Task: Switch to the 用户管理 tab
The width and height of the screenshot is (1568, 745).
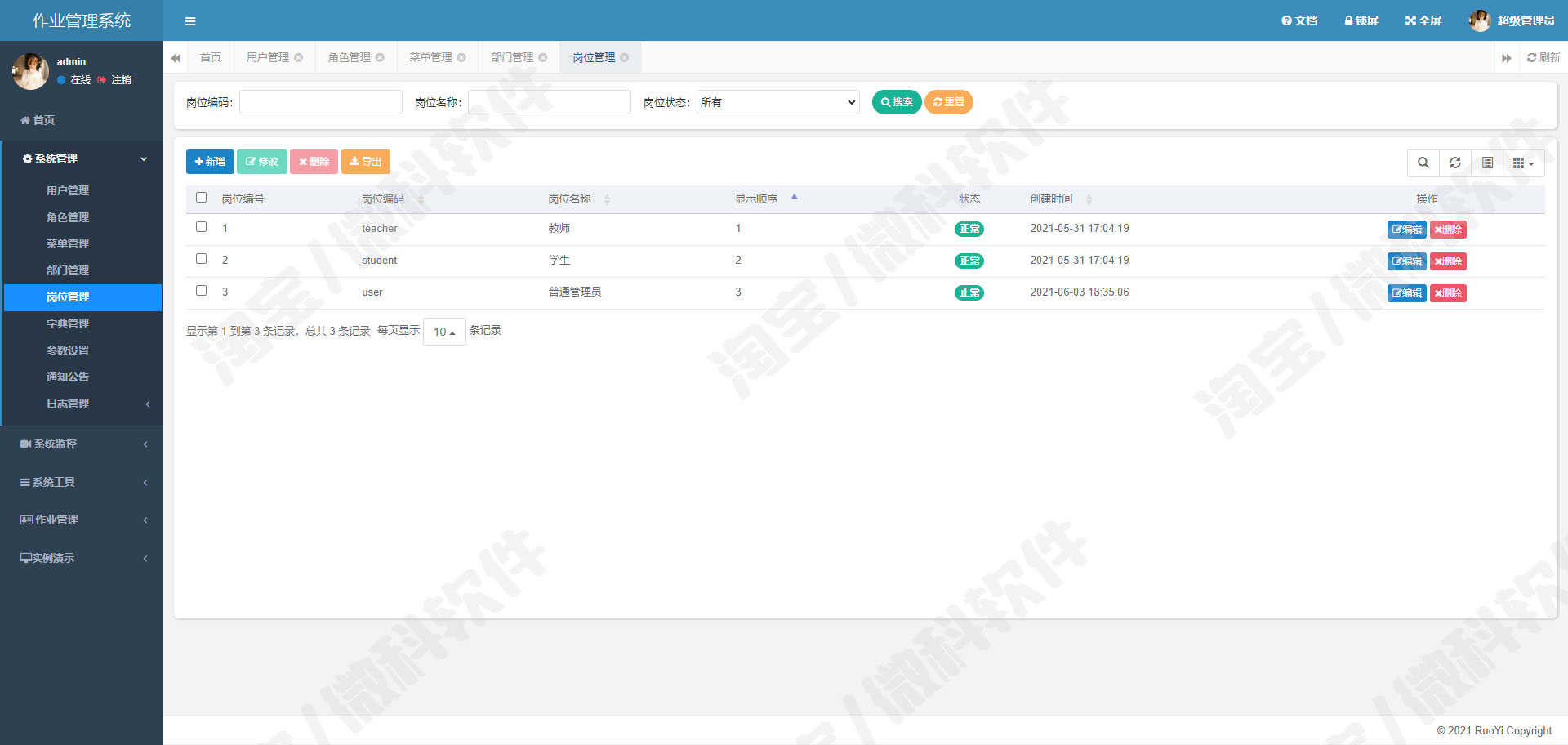Action: point(268,57)
